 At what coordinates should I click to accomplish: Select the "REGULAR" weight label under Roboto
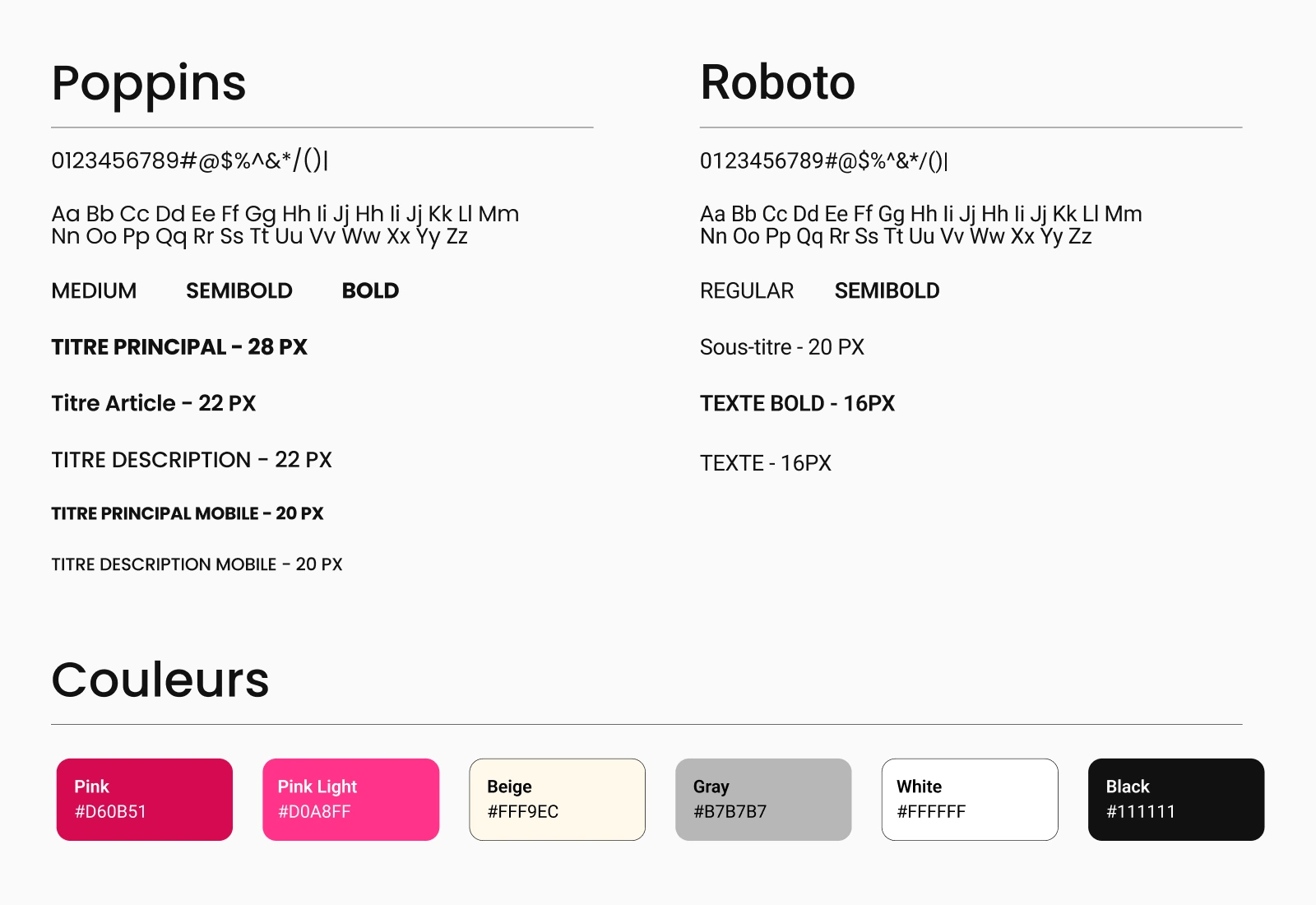[747, 290]
